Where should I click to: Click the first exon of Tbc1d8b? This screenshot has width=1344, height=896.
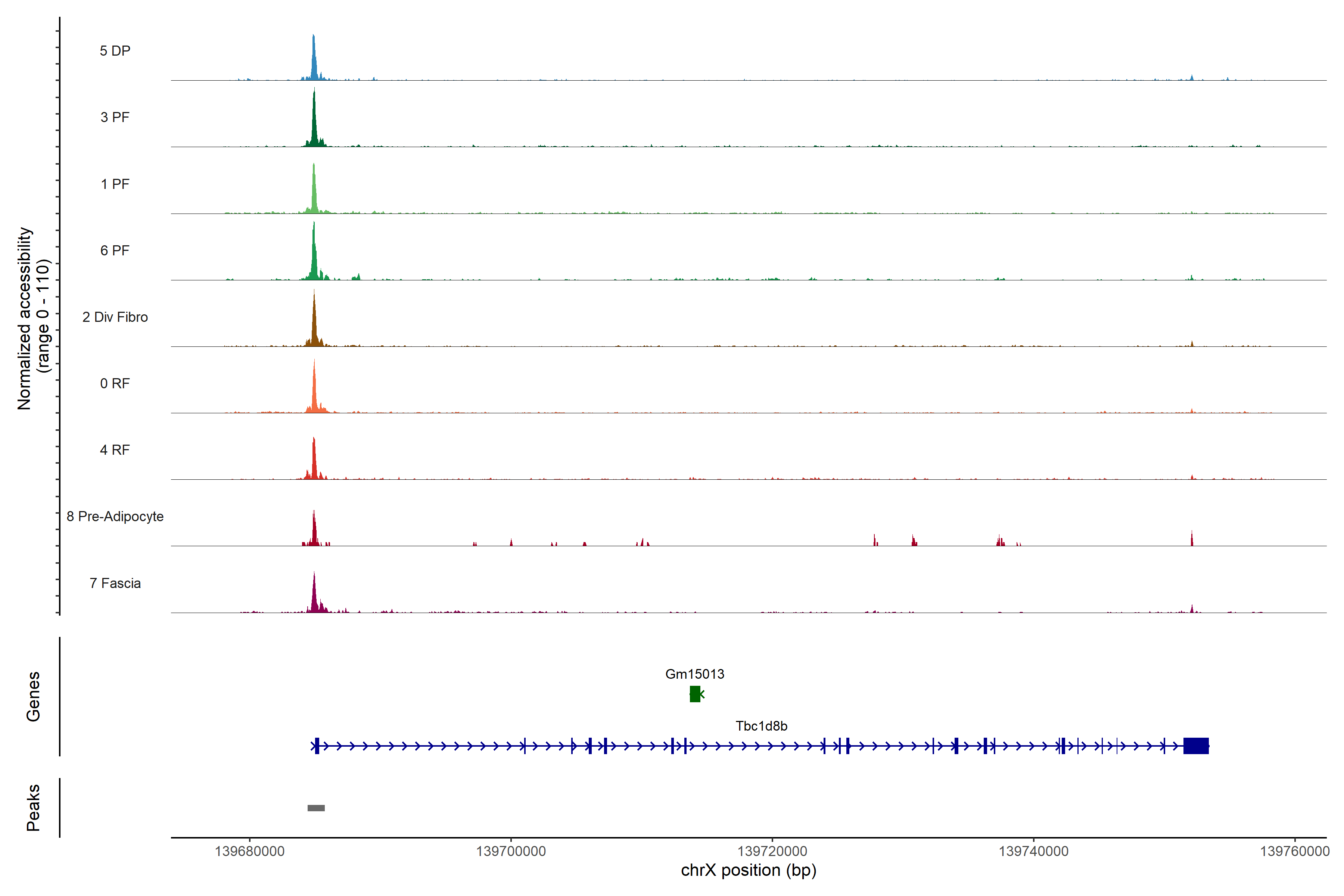317,746
